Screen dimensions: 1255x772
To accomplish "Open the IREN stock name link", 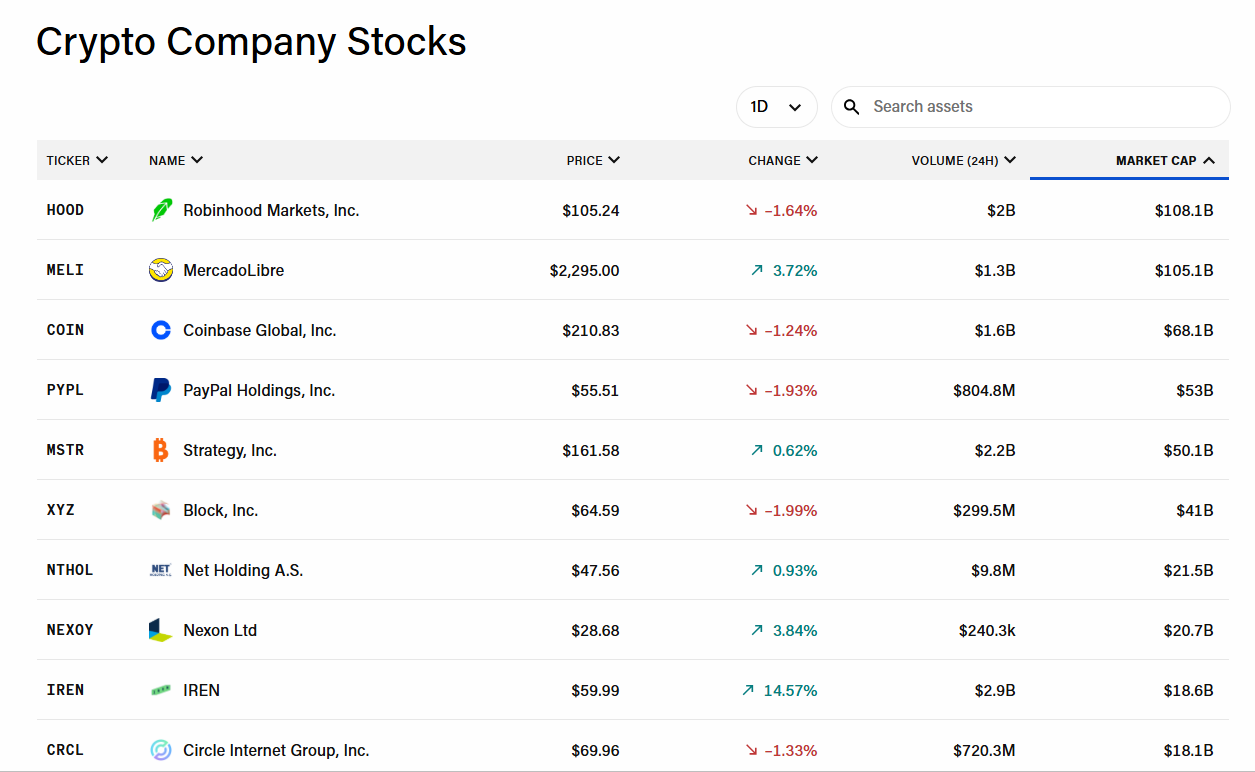I will point(201,690).
